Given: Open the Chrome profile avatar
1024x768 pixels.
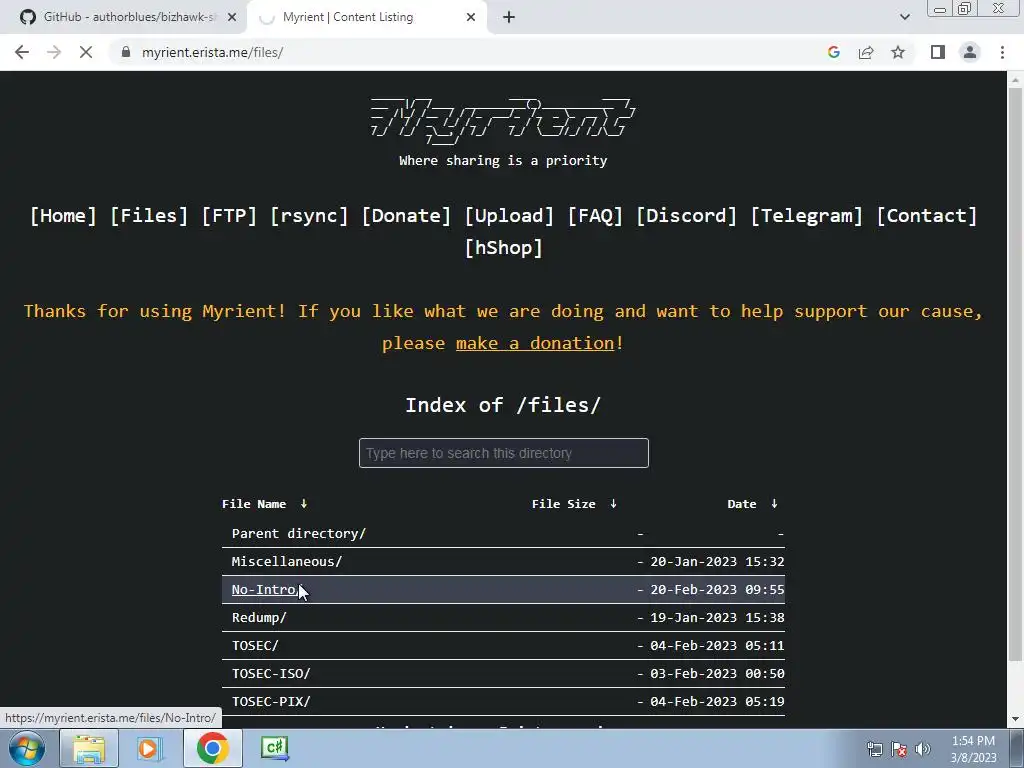Looking at the screenshot, I should click(970, 52).
